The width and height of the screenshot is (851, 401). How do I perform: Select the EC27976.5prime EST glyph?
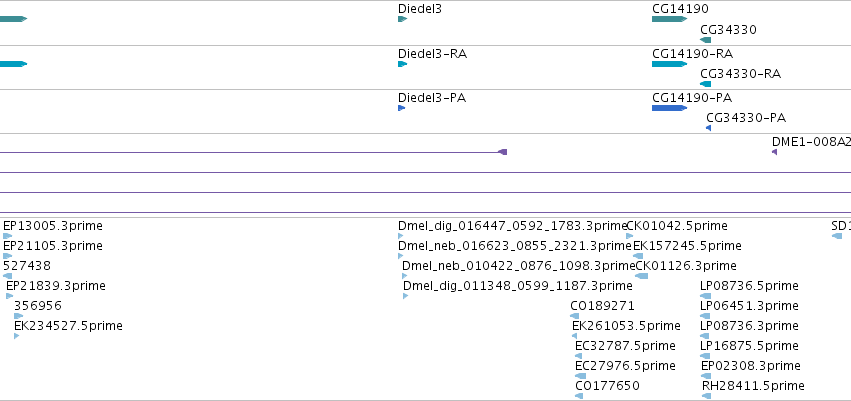[581, 376]
